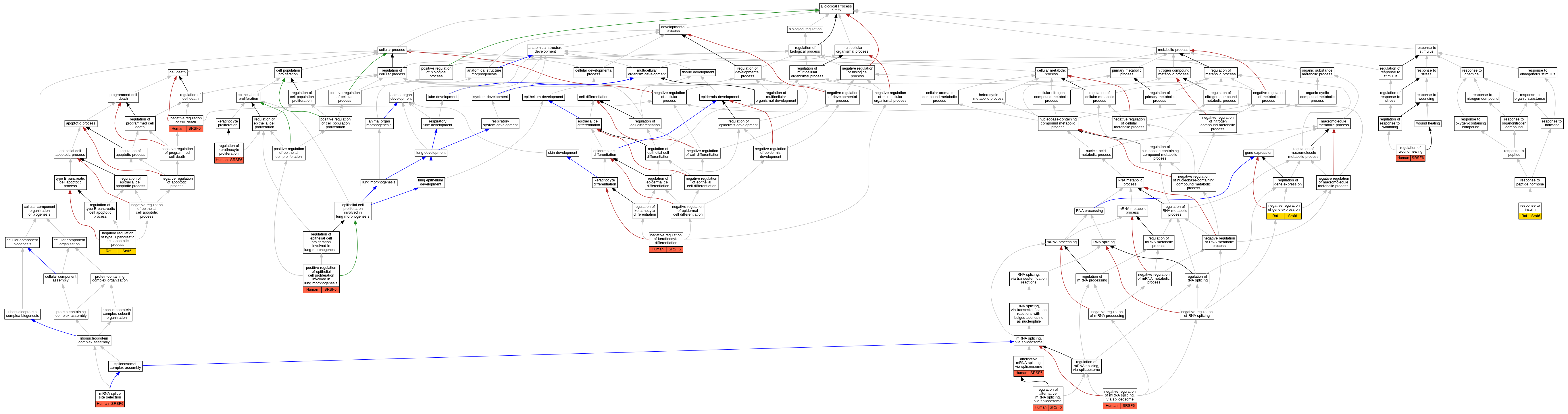Click 'negative regulation of keratinocyte differentiation' node
The image size is (1568, 414).
point(666,239)
